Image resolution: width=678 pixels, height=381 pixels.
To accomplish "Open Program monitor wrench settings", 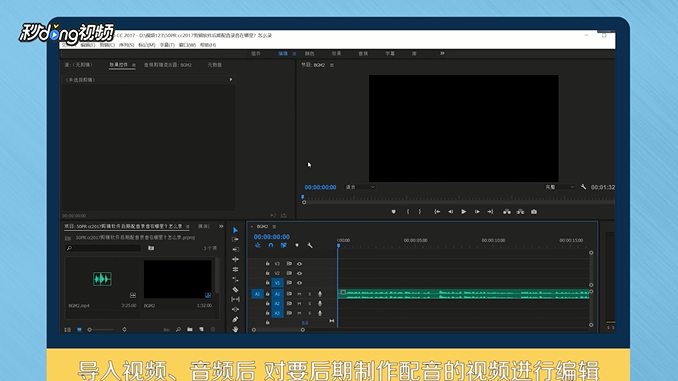I will [x=583, y=187].
